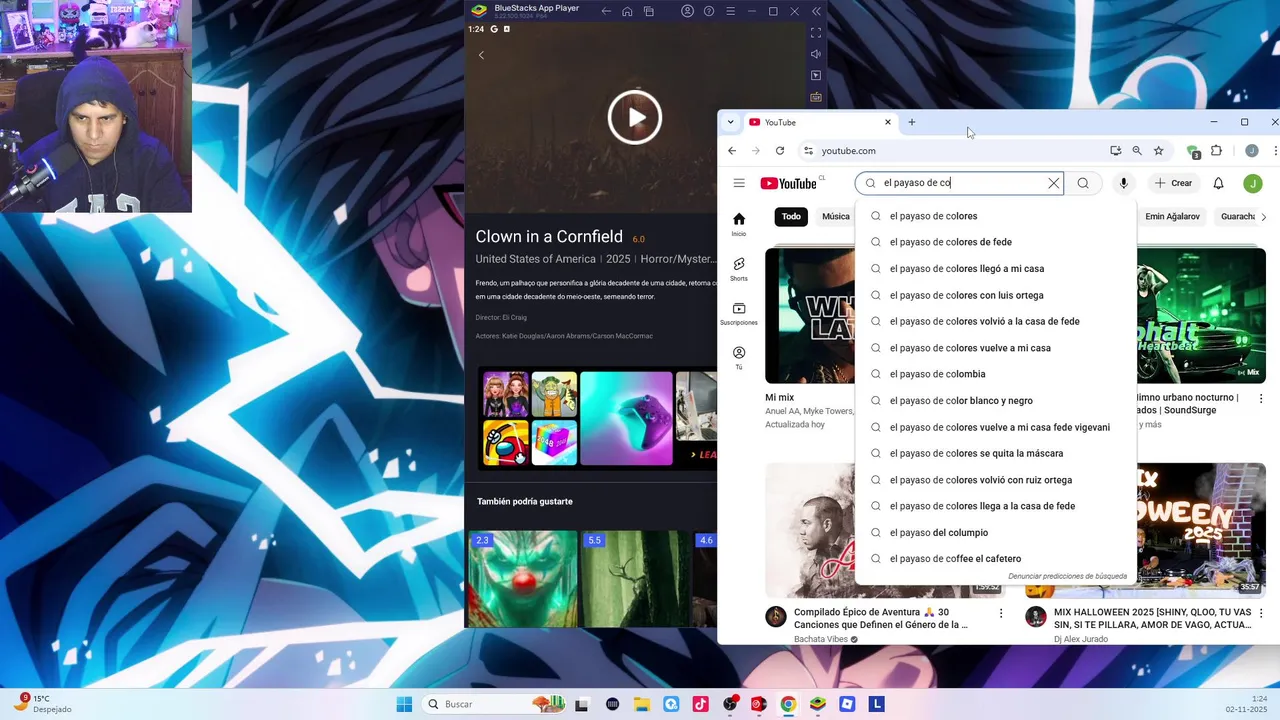
Task: Open YouTube account J avatar
Action: point(1252,183)
